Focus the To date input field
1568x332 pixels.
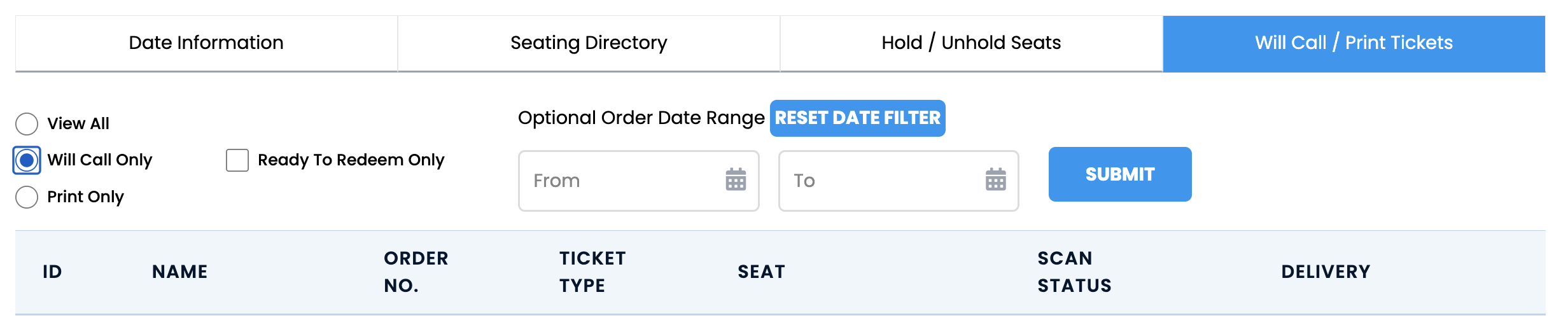click(899, 181)
